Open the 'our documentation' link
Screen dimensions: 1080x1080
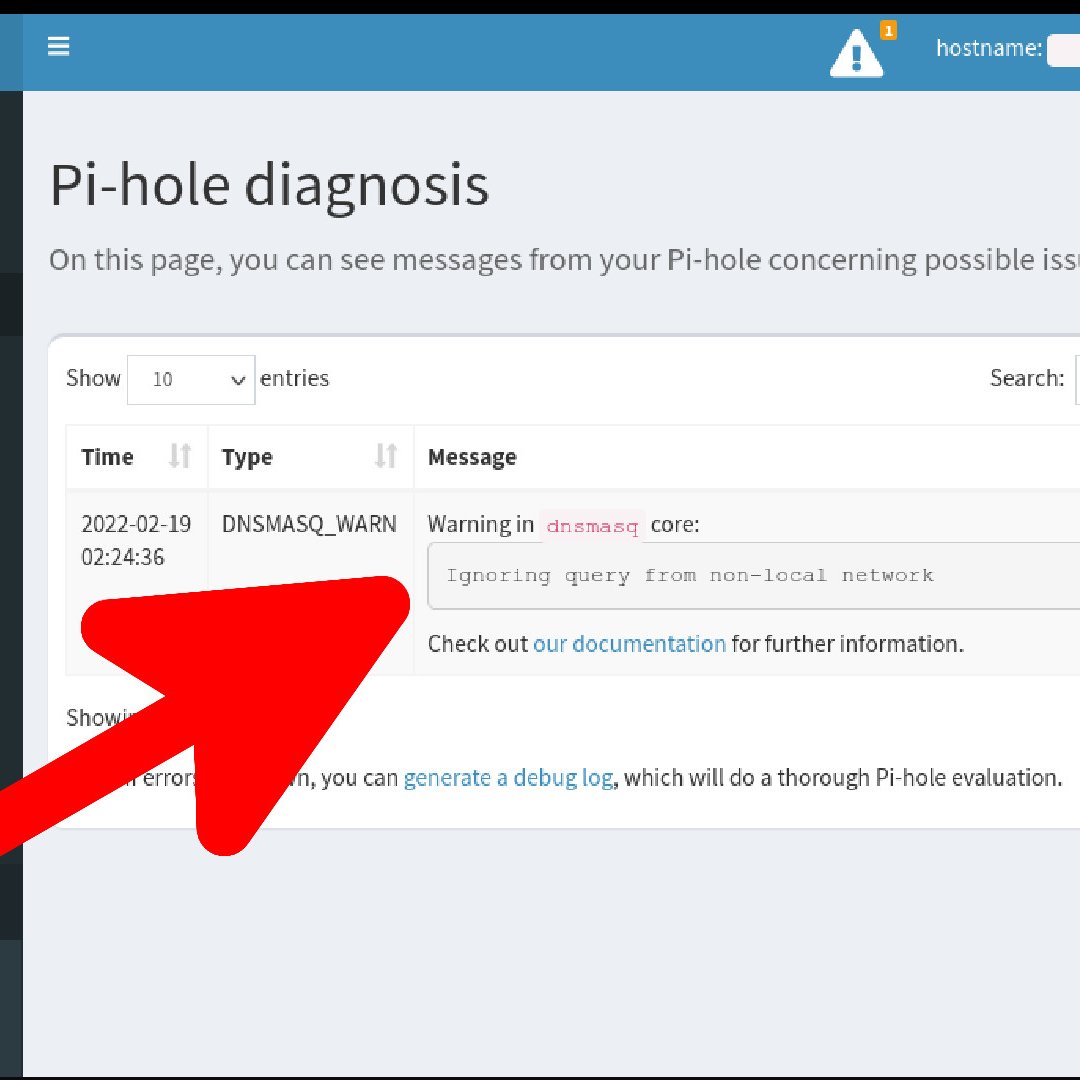(x=629, y=643)
